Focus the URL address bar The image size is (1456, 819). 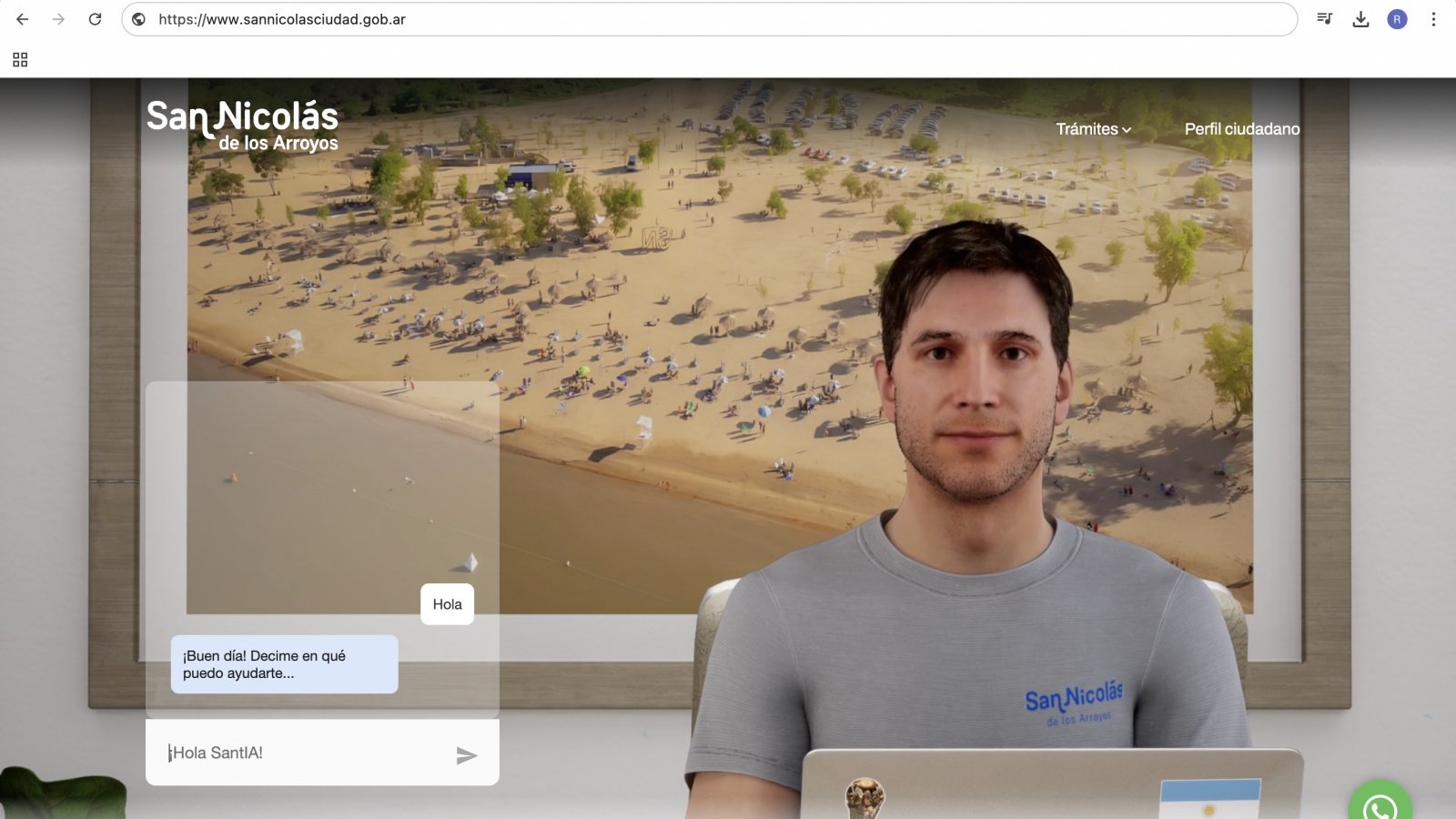710,19
